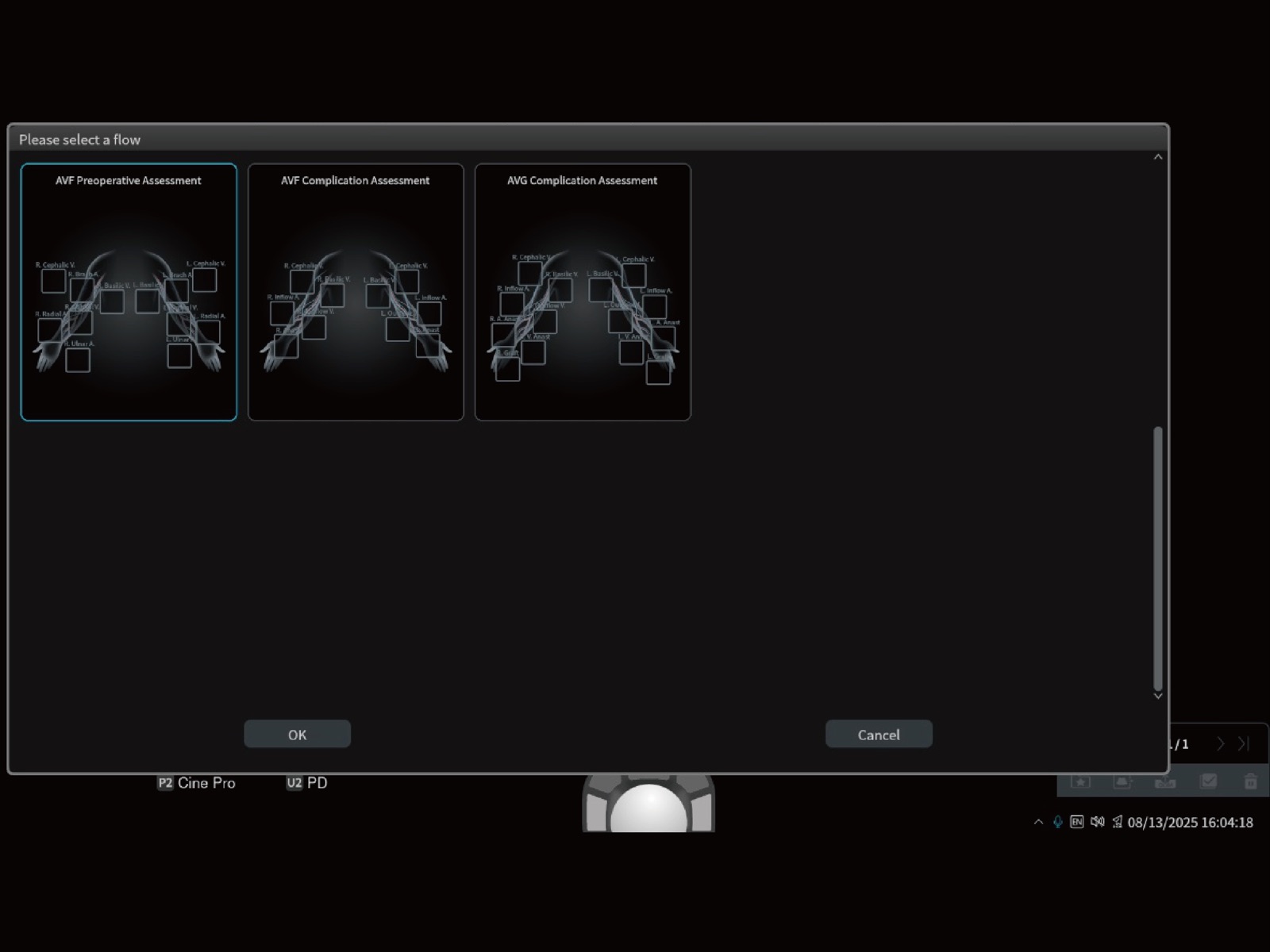Choose the AVF Complication Assessment flow
1270x952 pixels.
pyautogui.click(x=356, y=292)
